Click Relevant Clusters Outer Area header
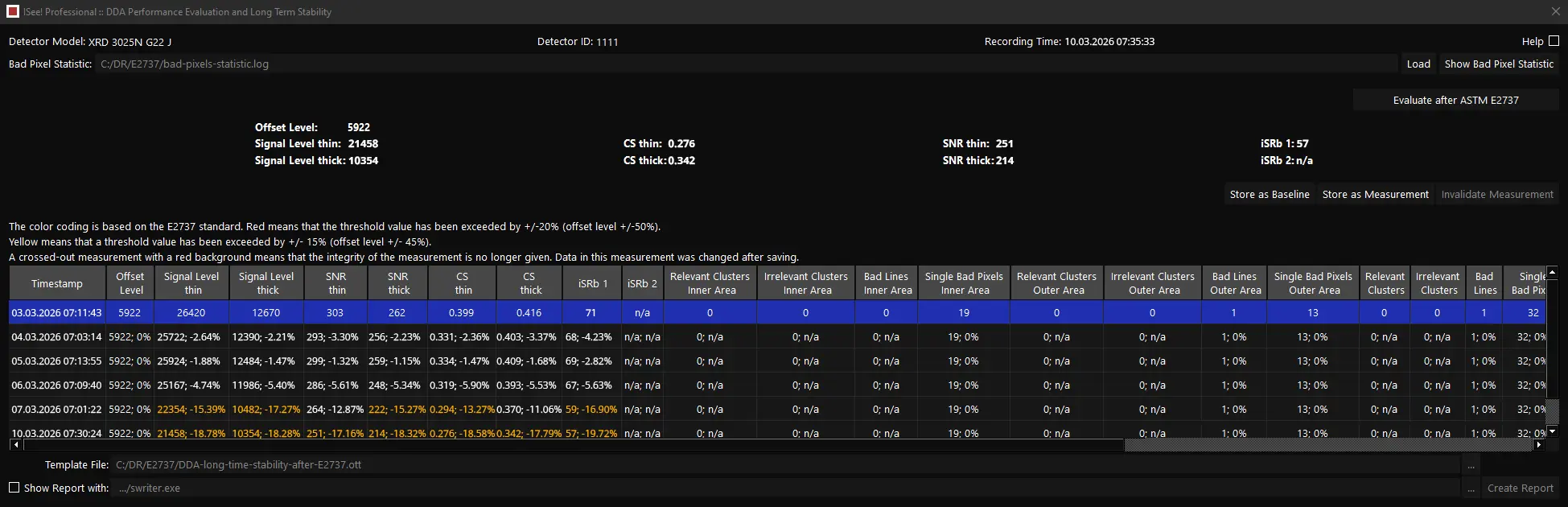1568x507 pixels. 1056,283
